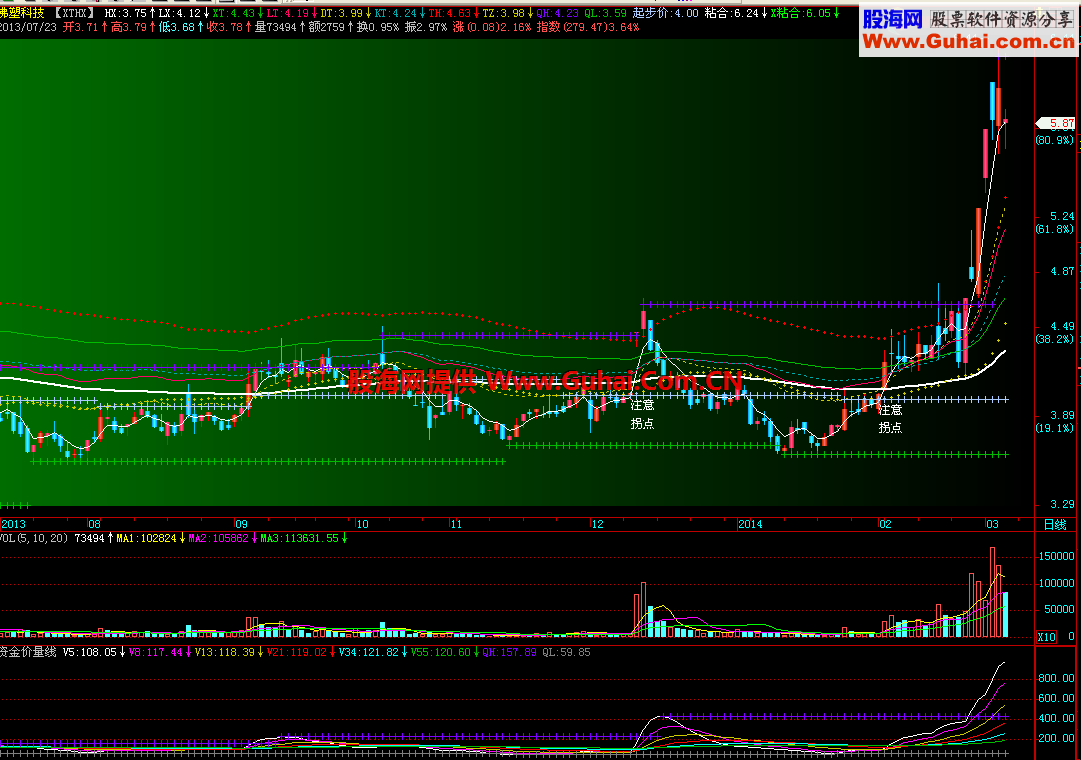Open the Www.Guhai.com.cn link in banner
1081x760 pixels.
pyautogui.click(x=969, y=41)
